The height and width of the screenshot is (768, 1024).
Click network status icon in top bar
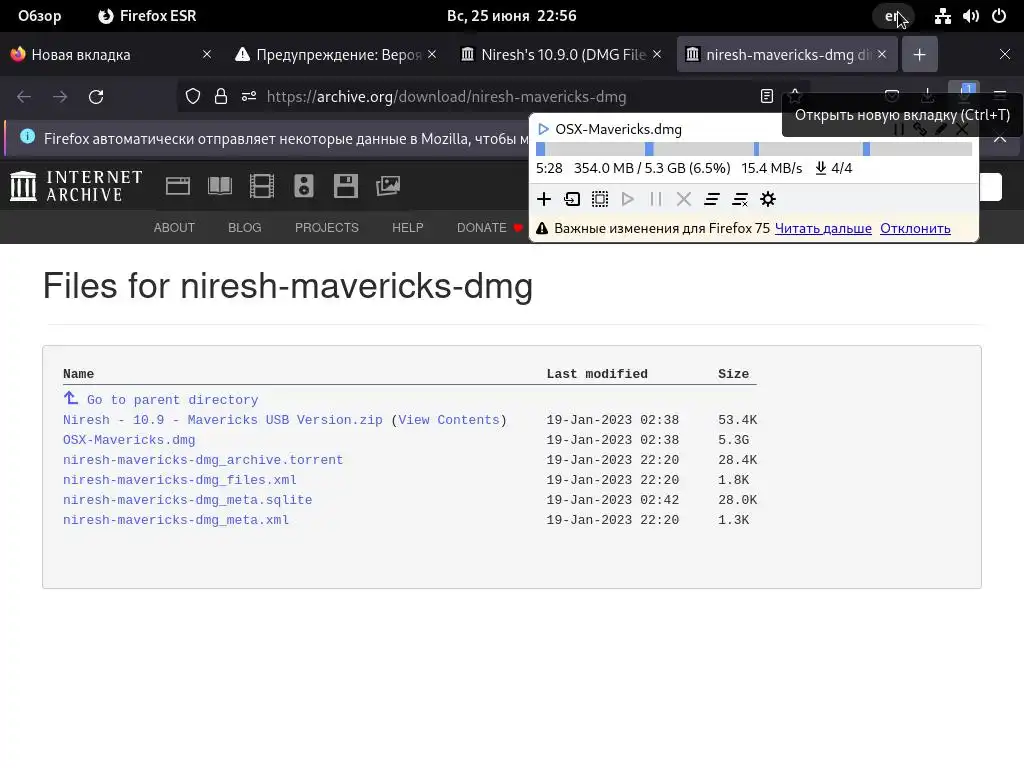click(x=942, y=16)
